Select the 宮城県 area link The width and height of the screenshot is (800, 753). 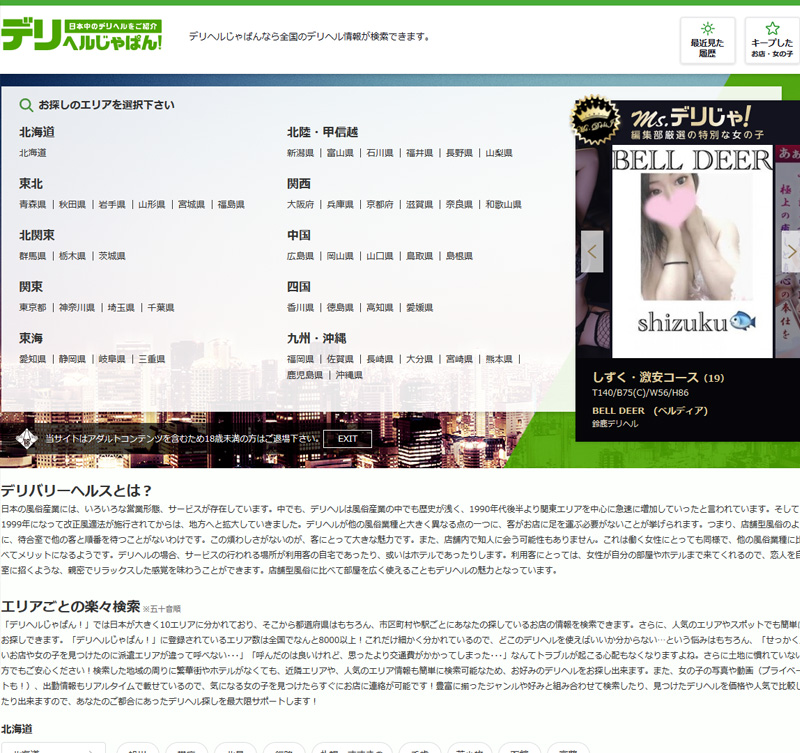point(192,205)
